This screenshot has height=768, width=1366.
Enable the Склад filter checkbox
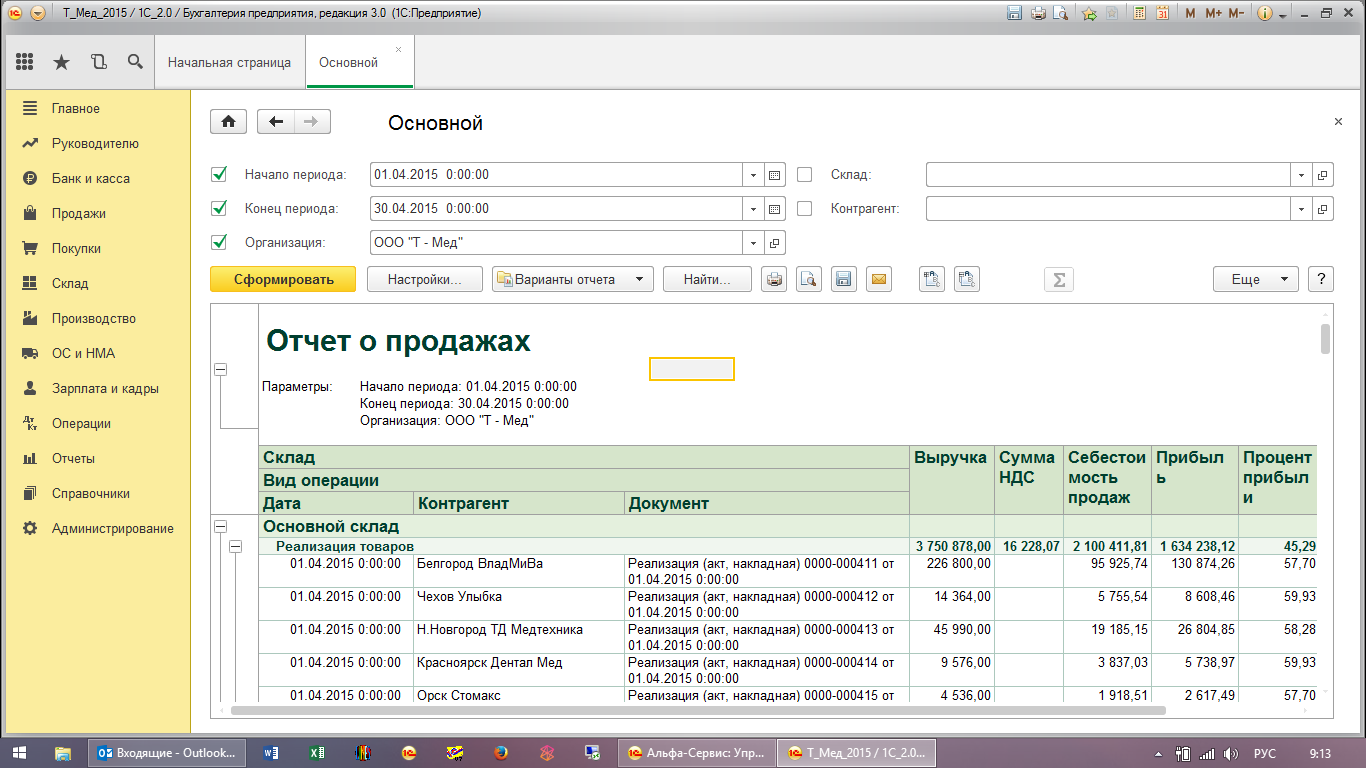(x=804, y=175)
